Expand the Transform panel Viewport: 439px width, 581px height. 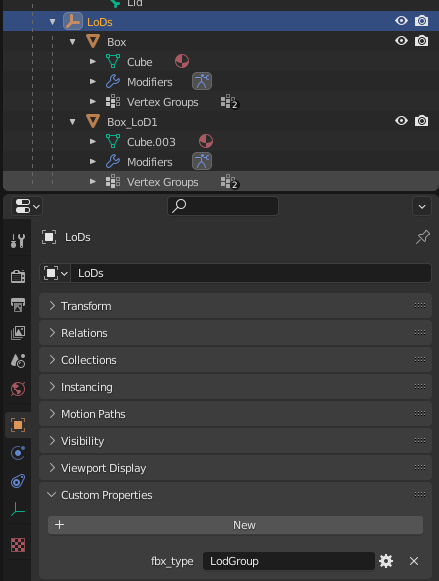[x=235, y=306]
